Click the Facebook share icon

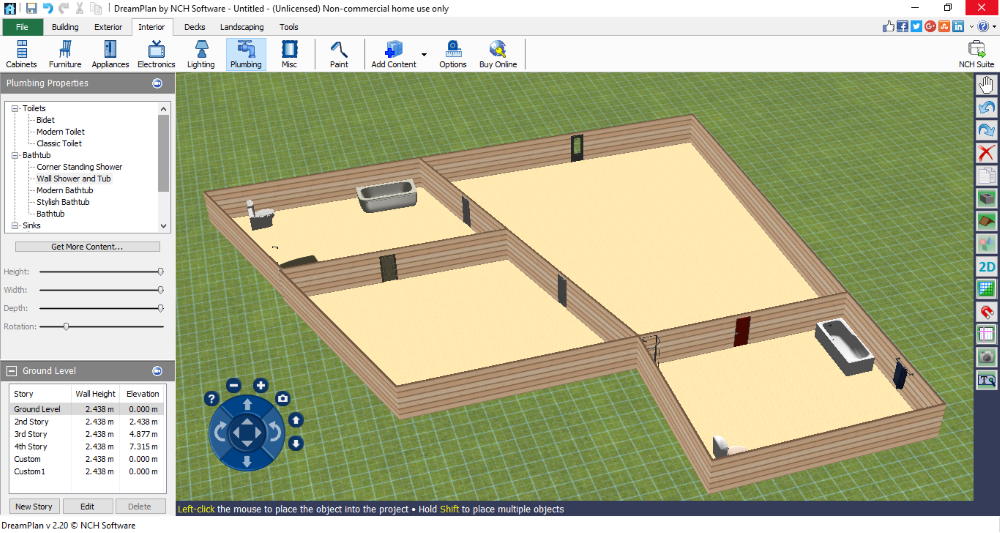(x=902, y=26)
